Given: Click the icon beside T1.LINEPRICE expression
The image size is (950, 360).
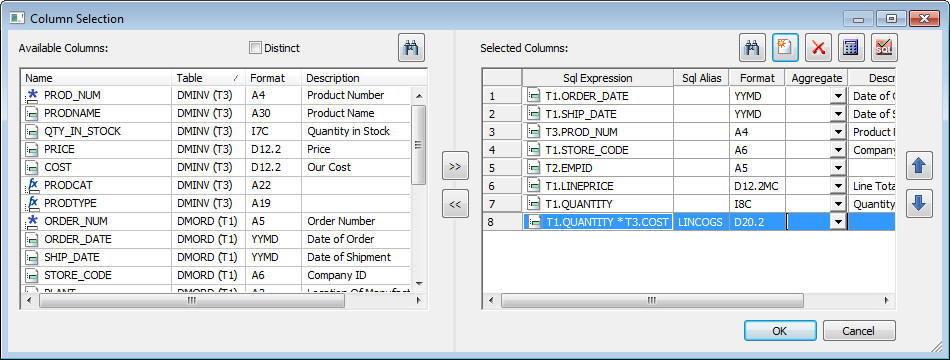Looking at the screenshot, I should pos(534,186).
